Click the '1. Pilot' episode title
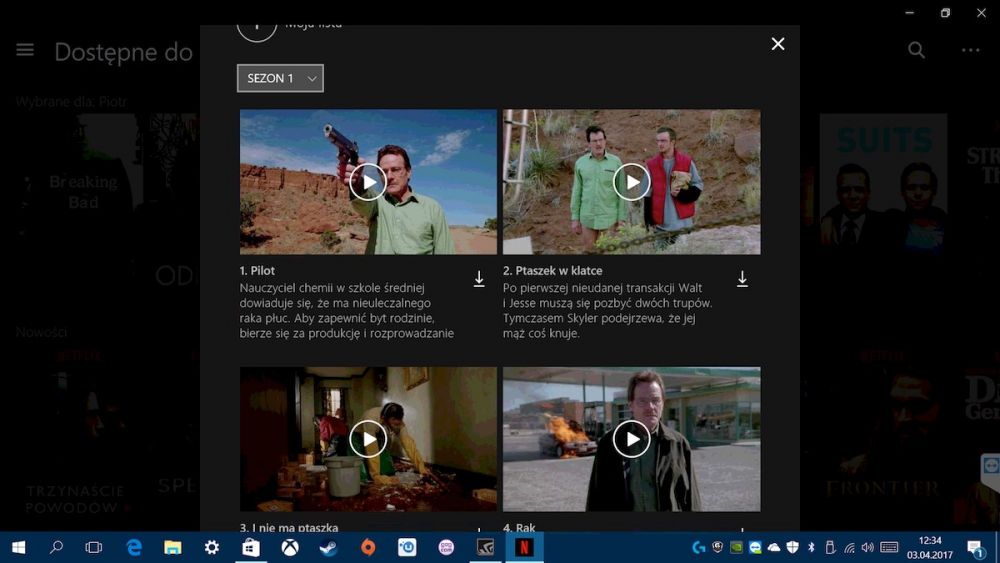Screen dimensions: 1000x563 coord(257,270)
